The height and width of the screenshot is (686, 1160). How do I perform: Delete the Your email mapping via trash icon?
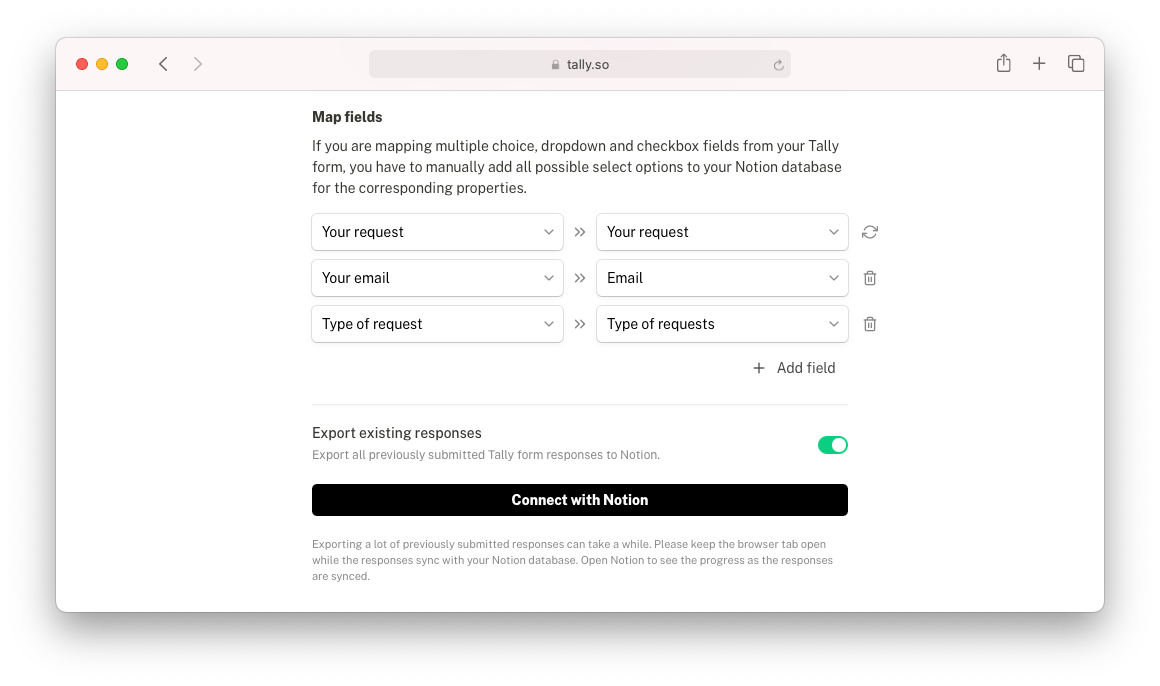pyautogui.click(x=869, y=278)
